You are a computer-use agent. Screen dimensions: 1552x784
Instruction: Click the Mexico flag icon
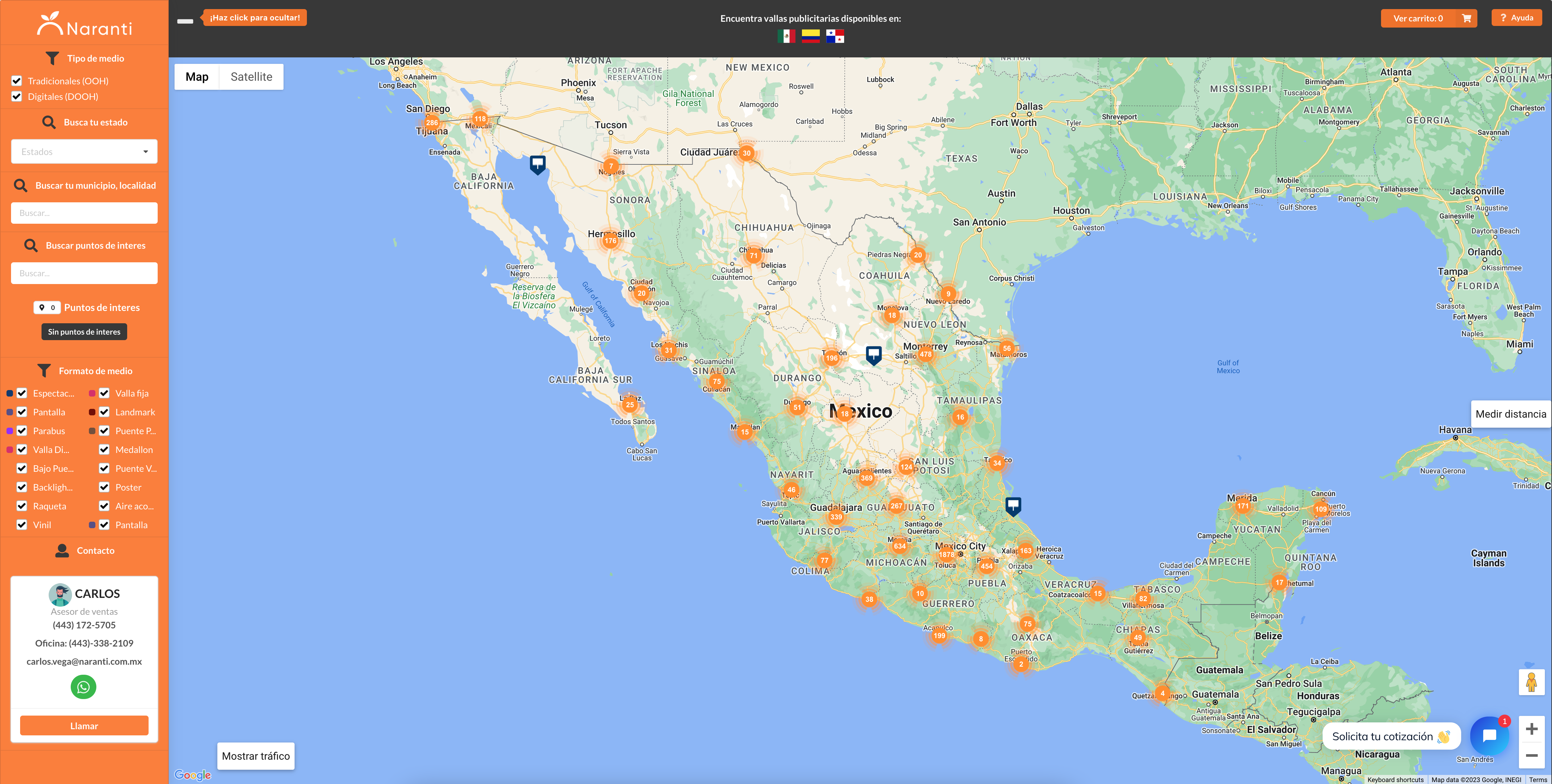coord(786,37)
